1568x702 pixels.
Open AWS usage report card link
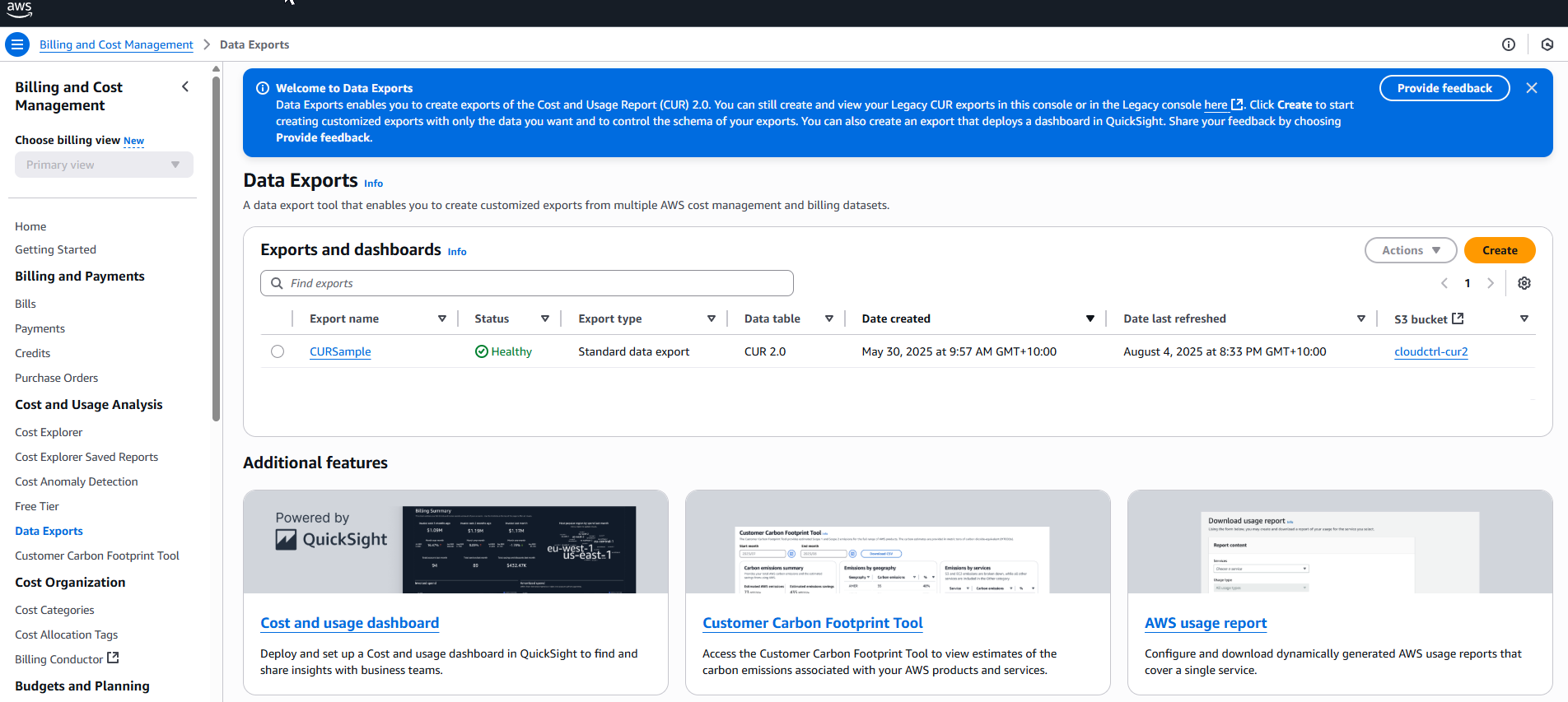click(x=1206, y=623)
